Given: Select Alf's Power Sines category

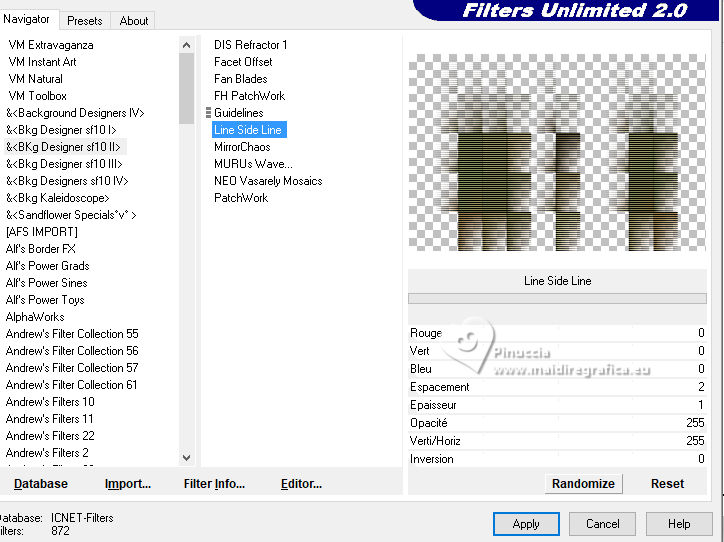Looking at the screenshot, I should (x=47, y=283).
